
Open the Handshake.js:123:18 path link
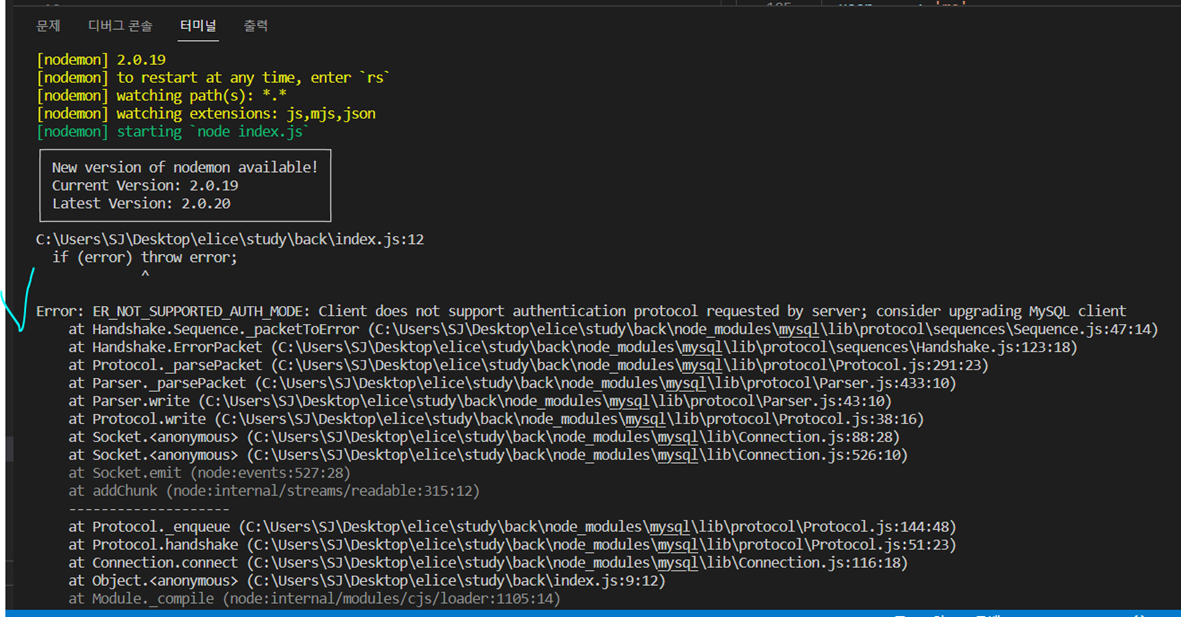click(674, 347)
